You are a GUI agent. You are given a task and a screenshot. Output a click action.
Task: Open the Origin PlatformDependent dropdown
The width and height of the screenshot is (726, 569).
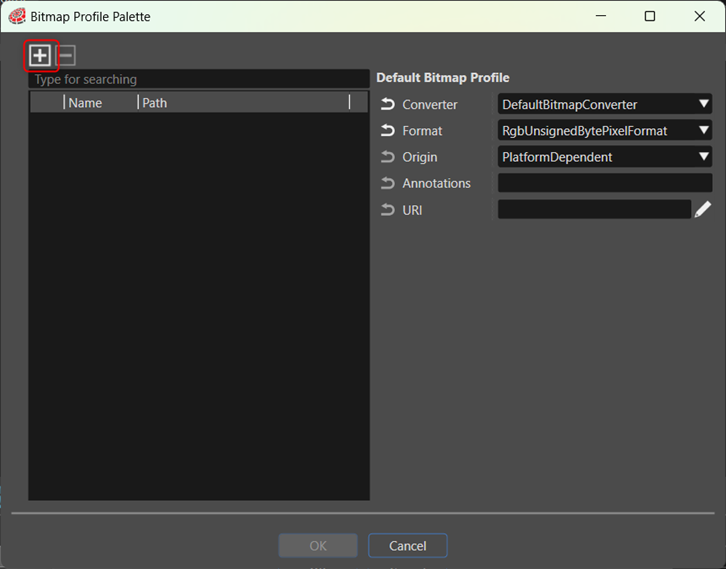click(x=605, y=157)
